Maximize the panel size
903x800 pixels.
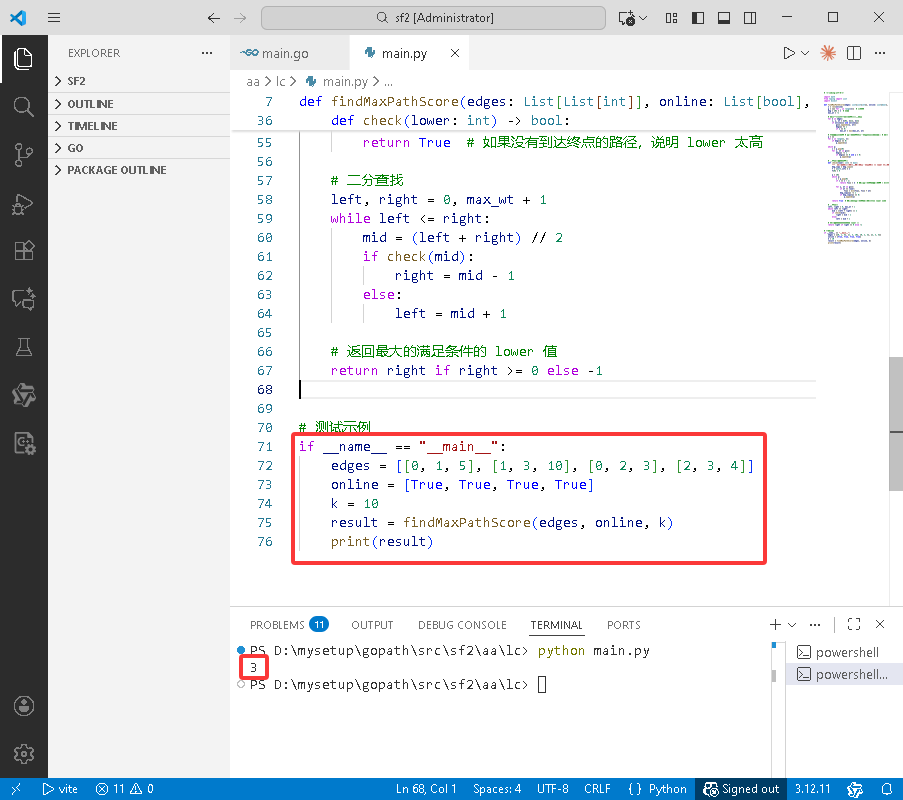(854, 624)
